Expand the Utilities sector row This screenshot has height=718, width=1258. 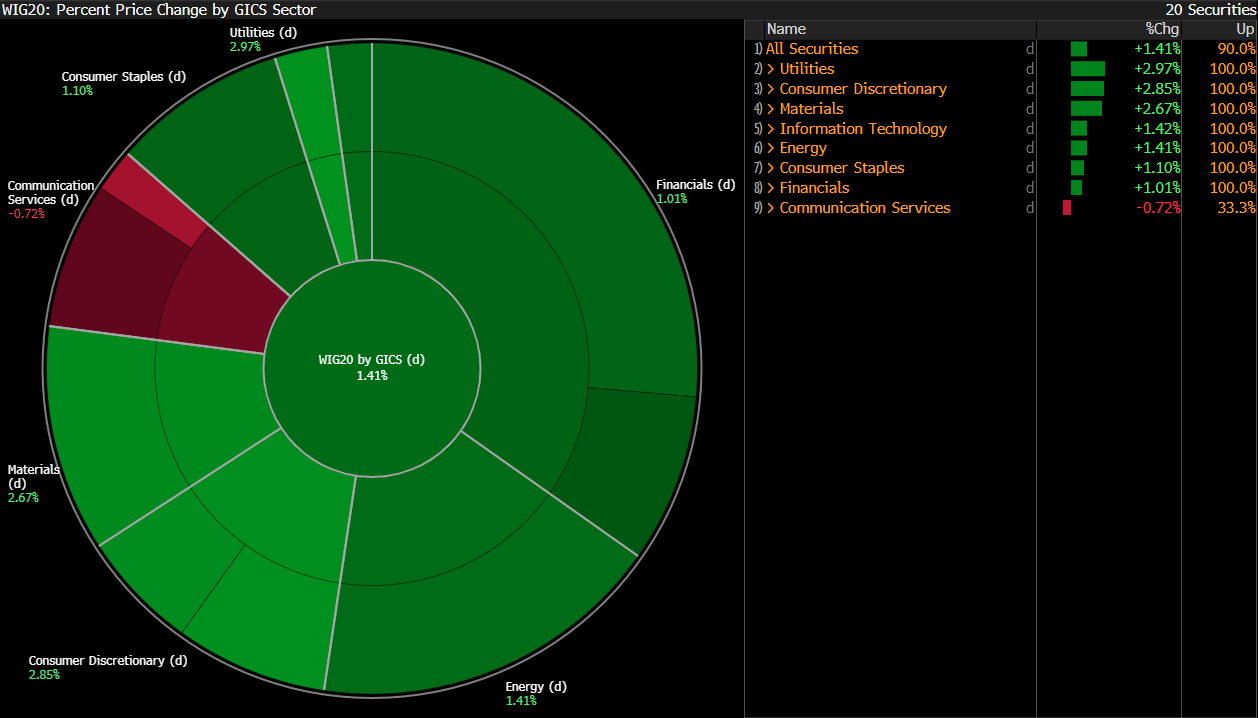pyautogui.click(x=771, y=69)
